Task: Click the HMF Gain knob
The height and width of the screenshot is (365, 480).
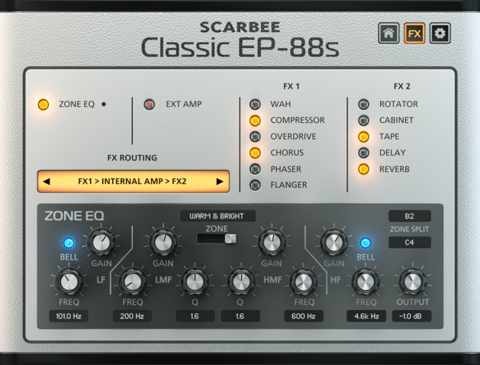Action: tap(272, 243)
